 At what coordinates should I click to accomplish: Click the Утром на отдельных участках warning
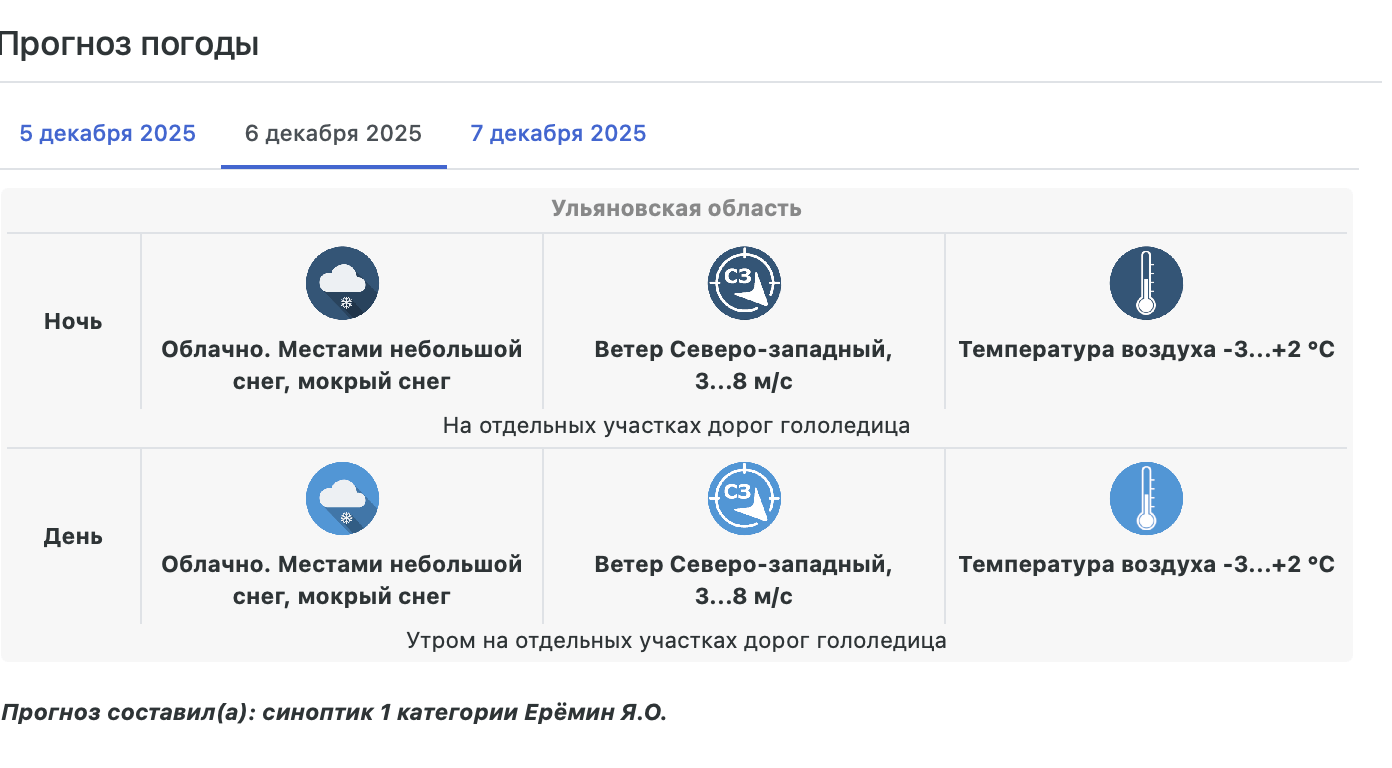pyautogui.click(x=676, y=641)
